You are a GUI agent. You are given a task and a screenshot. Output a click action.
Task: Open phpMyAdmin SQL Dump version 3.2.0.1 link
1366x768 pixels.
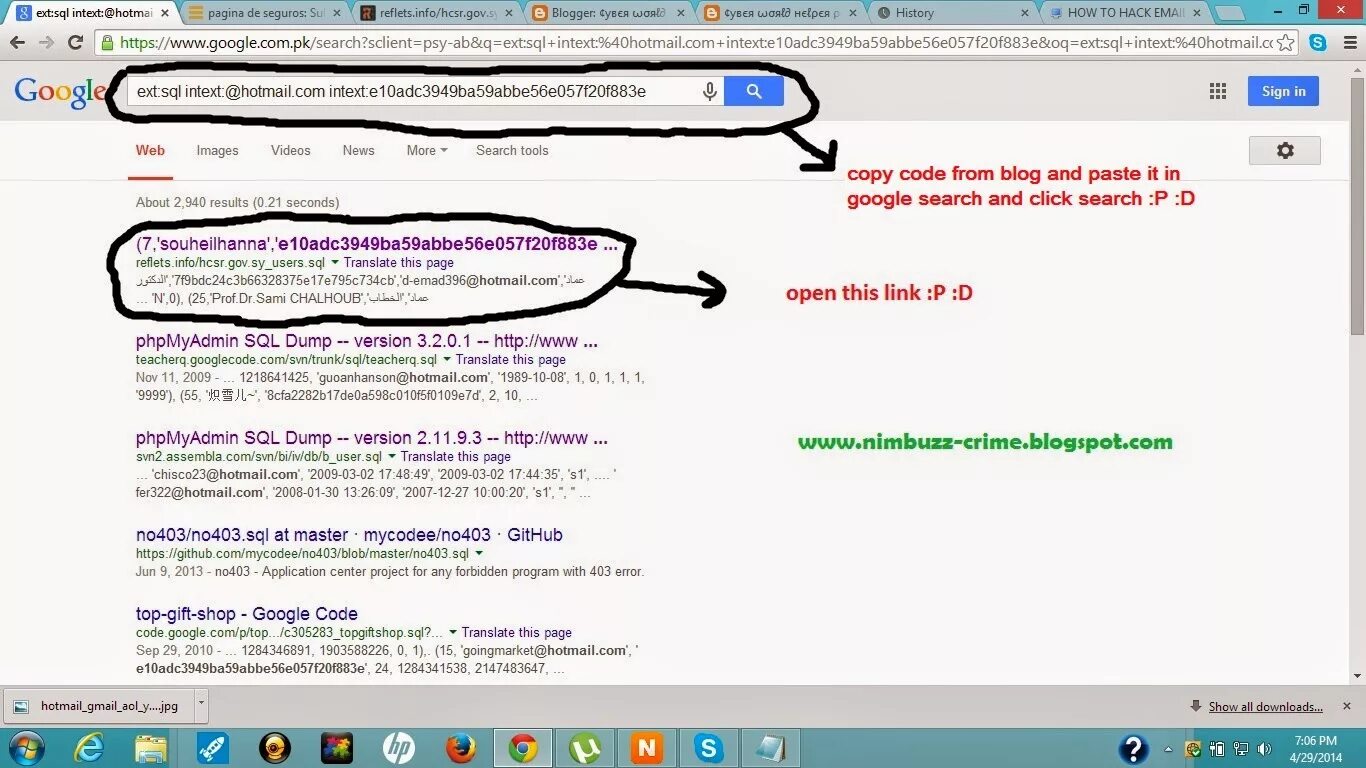tap(367, 341)
